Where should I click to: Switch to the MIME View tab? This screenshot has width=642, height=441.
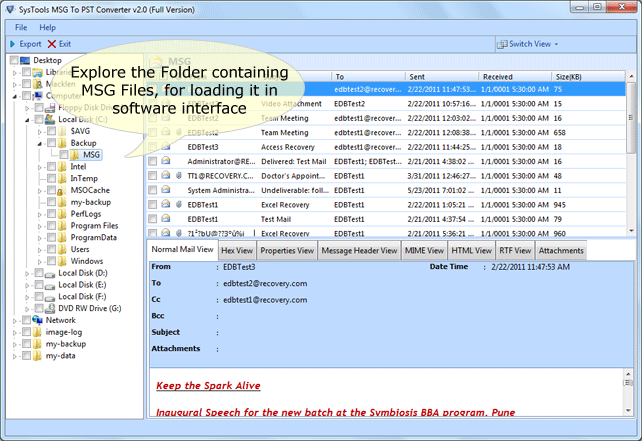pyautogui.click(x=424, y=251)
